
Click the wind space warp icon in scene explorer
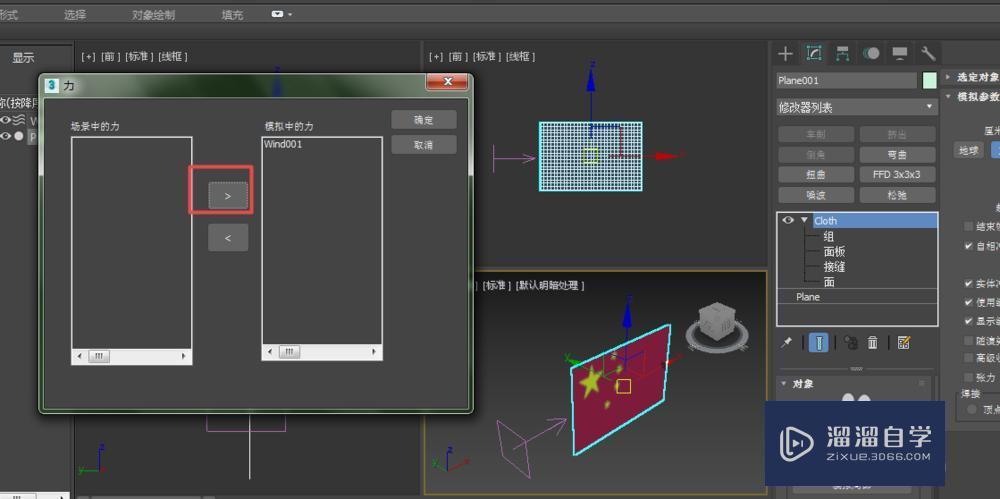[x=19, y=120]
